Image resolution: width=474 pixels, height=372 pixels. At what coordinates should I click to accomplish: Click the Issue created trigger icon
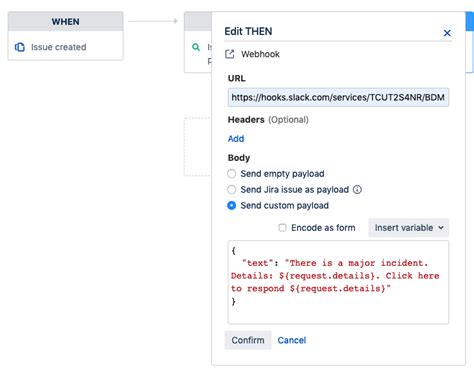[x=20, y=47]
